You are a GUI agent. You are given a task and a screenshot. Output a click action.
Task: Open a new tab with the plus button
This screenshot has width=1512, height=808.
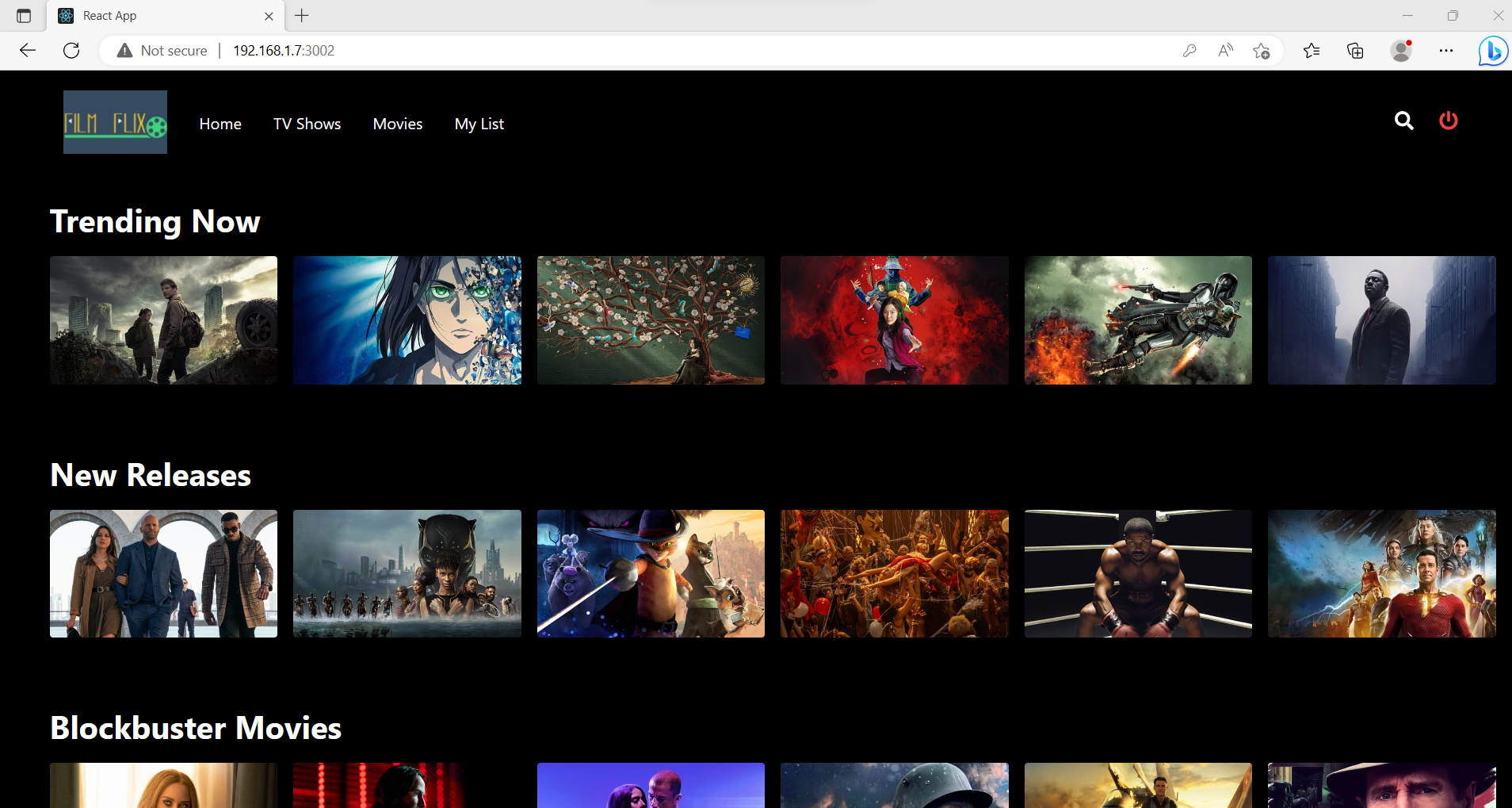point(301,15)
